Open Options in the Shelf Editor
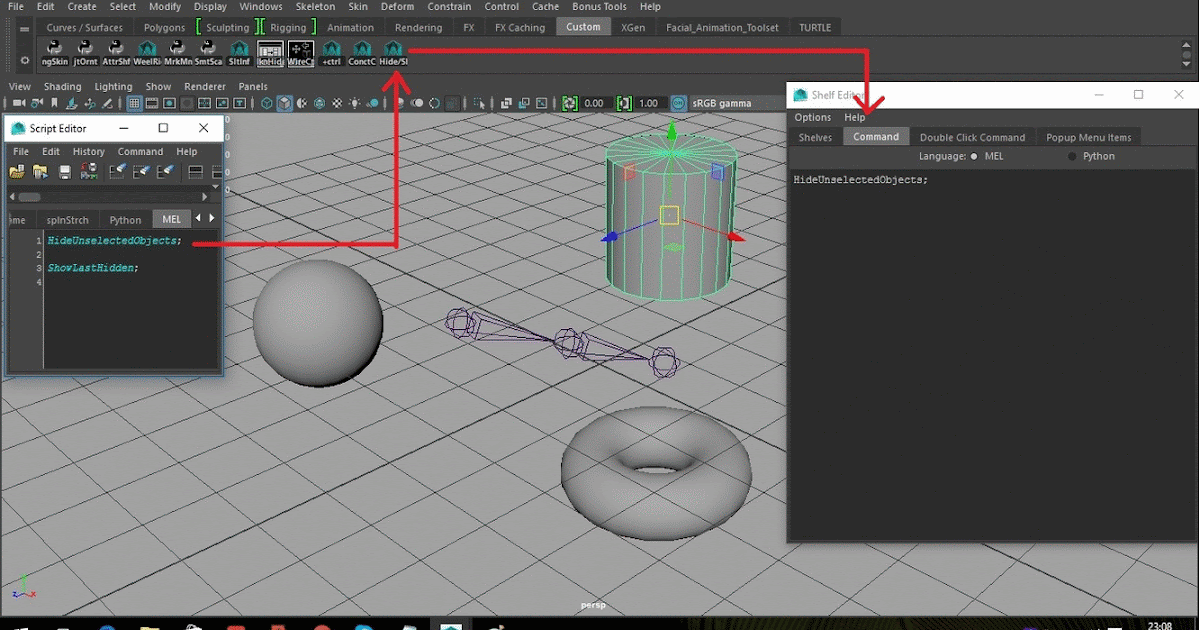This screenshot has height=630, width=1200. coord(812,117)
